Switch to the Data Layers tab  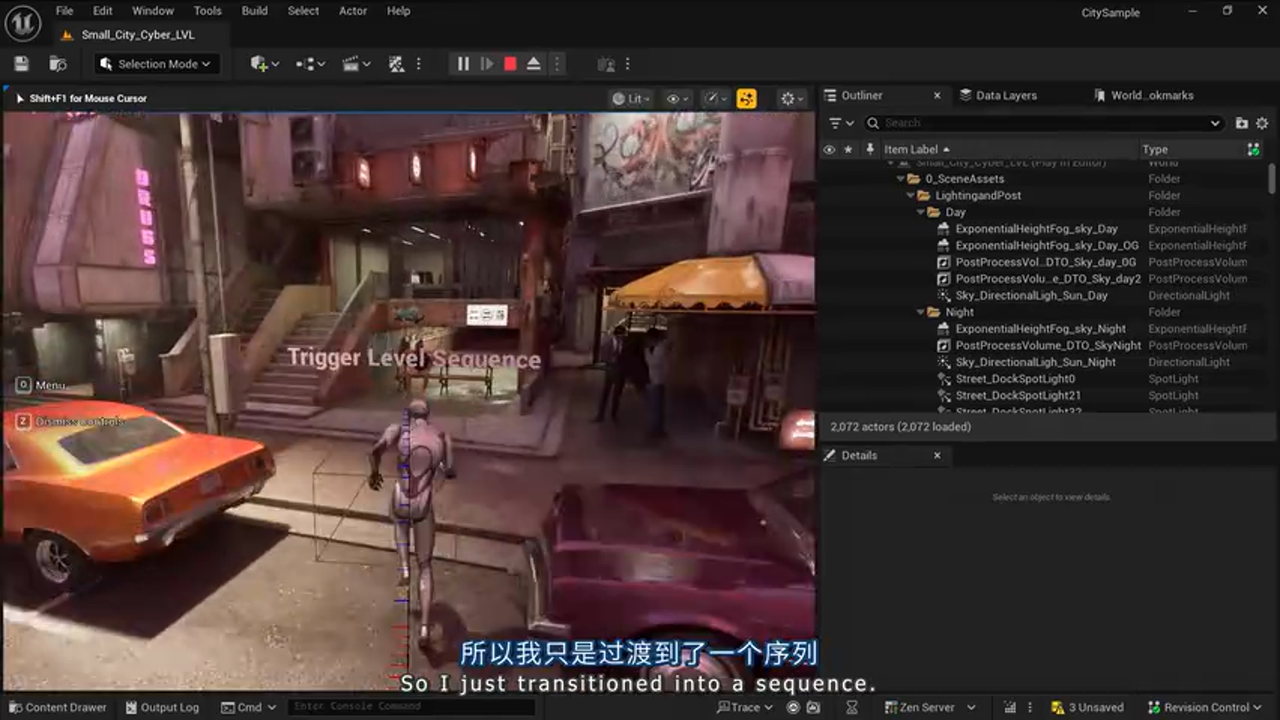pyautogui.click(x=1007, y=95)
